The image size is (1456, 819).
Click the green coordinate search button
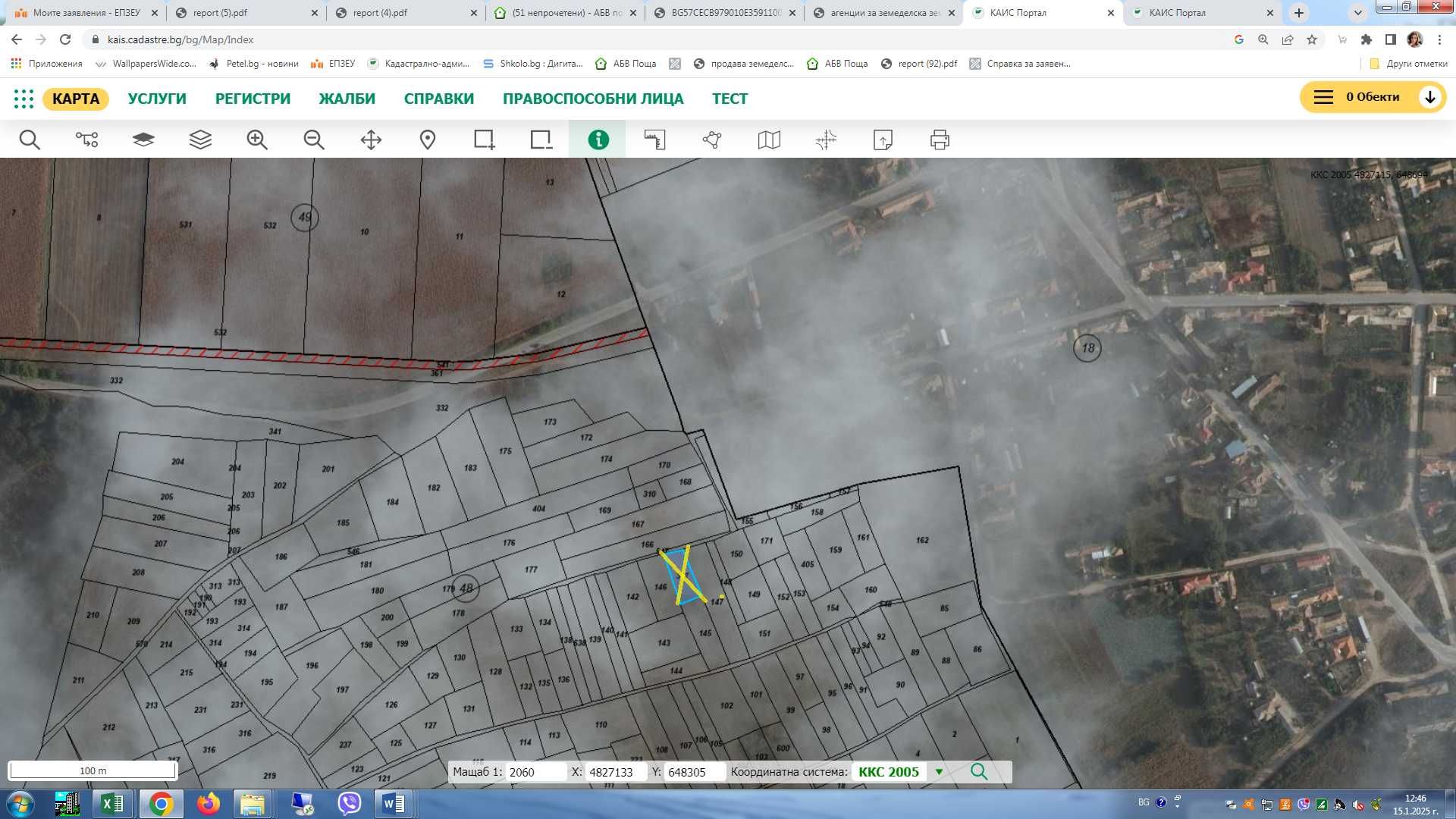tap(979, 772)
